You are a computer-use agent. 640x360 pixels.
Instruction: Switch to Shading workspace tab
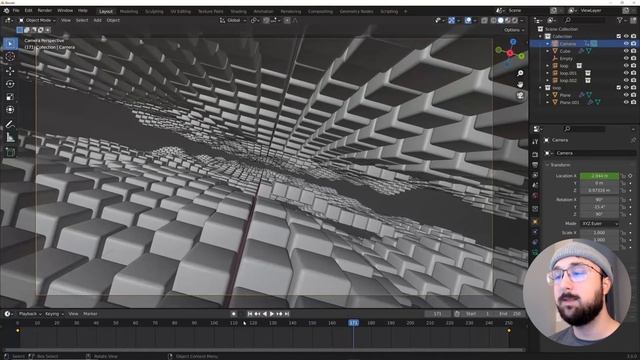click(x=238, y=11)
